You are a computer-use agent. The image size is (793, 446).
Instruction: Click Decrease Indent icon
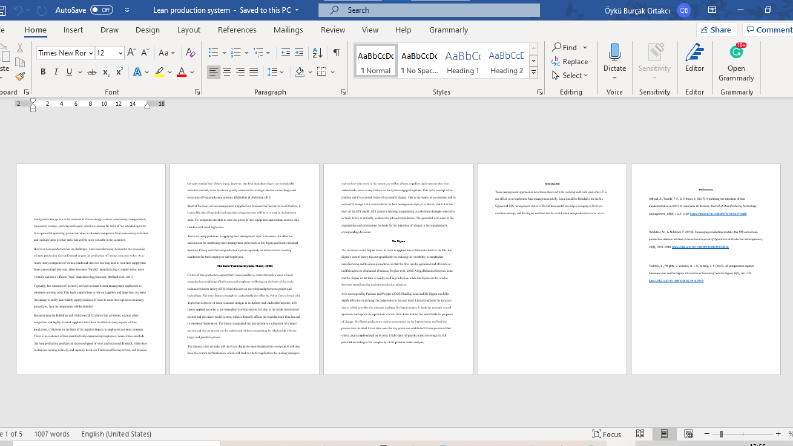click(286, 53)
